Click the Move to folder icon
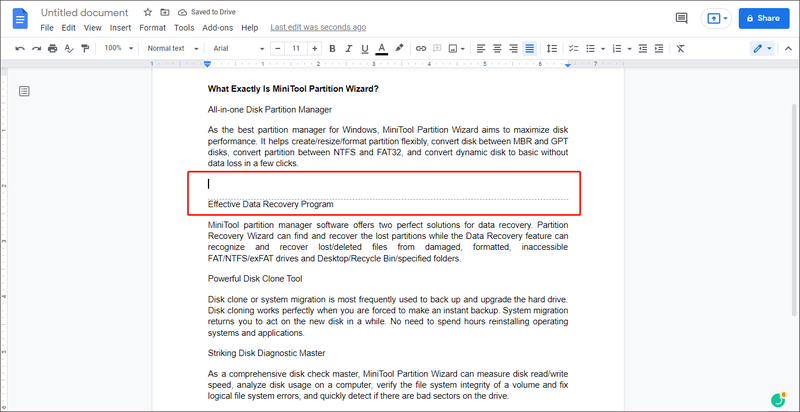 [x=164, y=12]
